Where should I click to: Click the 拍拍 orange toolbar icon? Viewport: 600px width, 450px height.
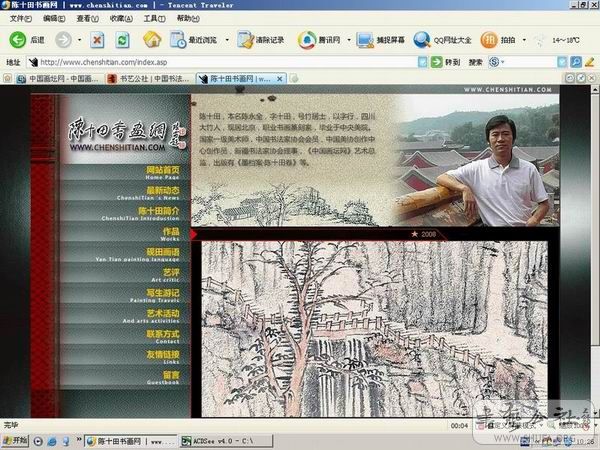click(x=489, y=40)
